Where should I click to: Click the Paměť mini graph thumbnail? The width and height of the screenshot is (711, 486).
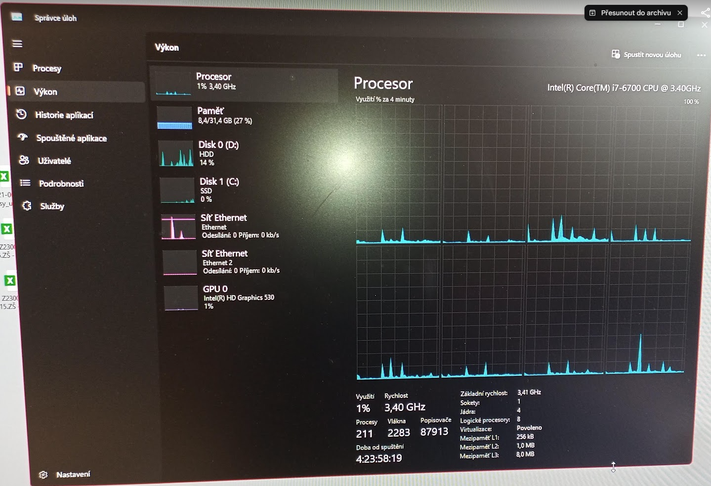(175, 117)
